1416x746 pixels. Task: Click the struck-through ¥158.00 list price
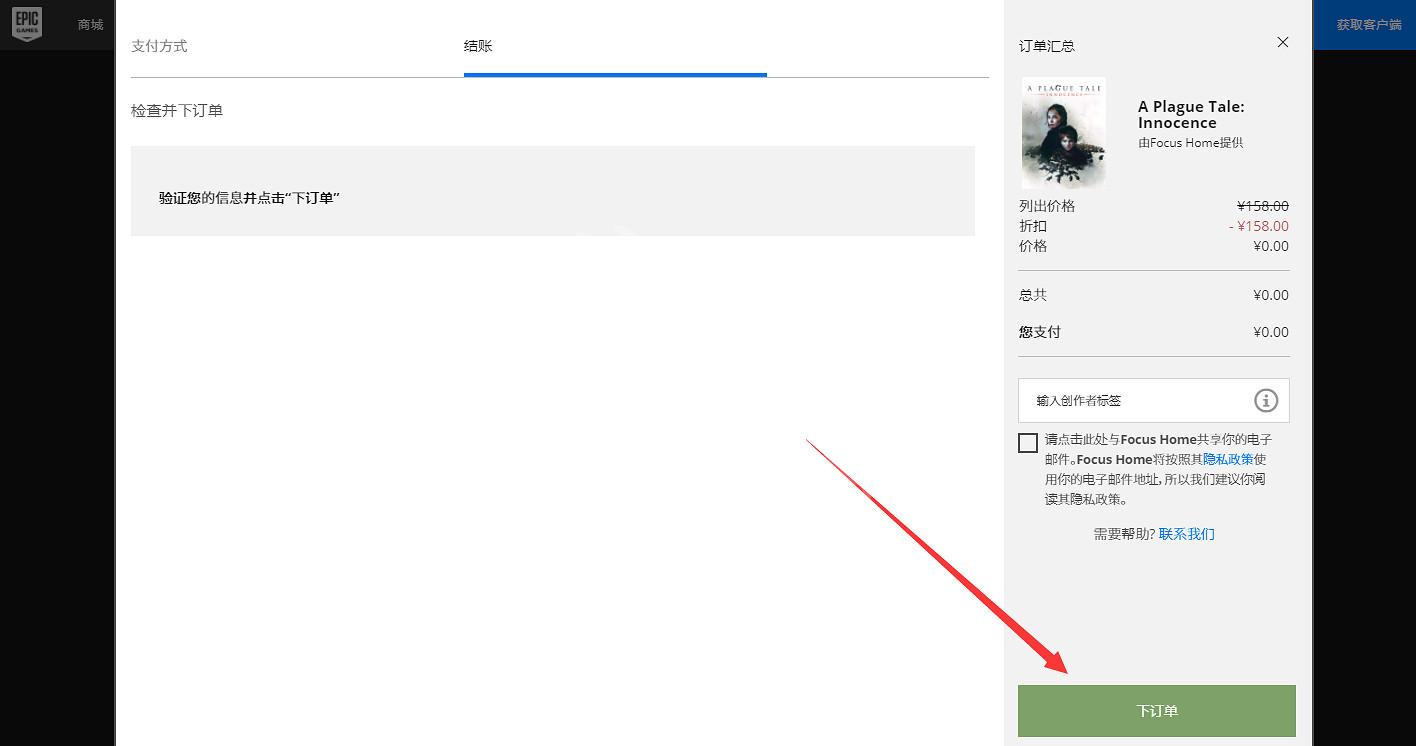pos(1262,206)
